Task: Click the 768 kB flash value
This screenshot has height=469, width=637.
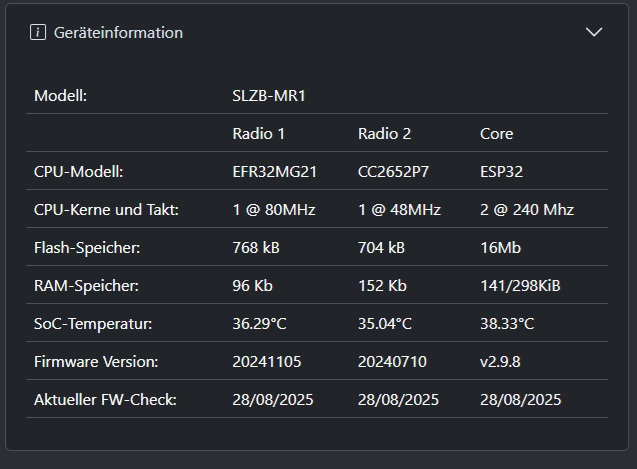Action: pos(256,248)
